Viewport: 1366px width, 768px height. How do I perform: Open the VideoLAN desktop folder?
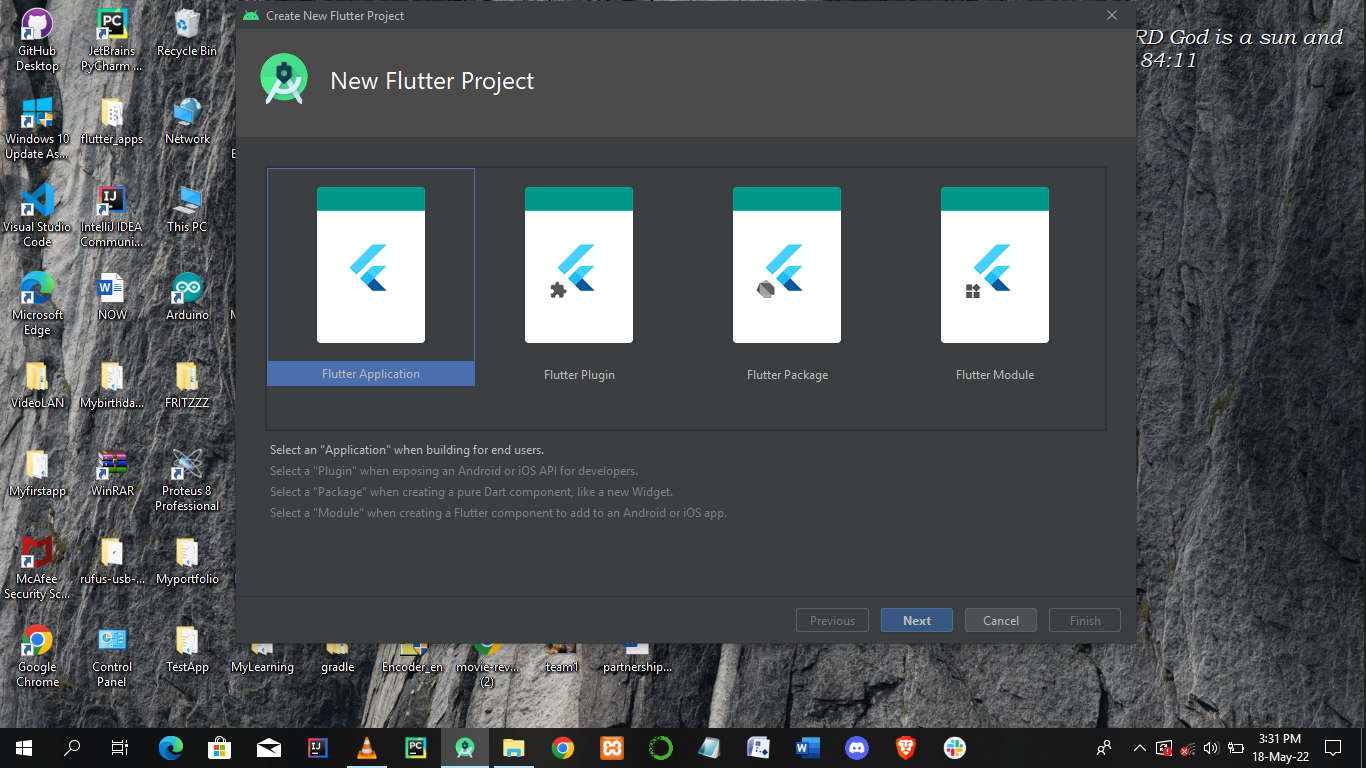(x=37, y=386)
